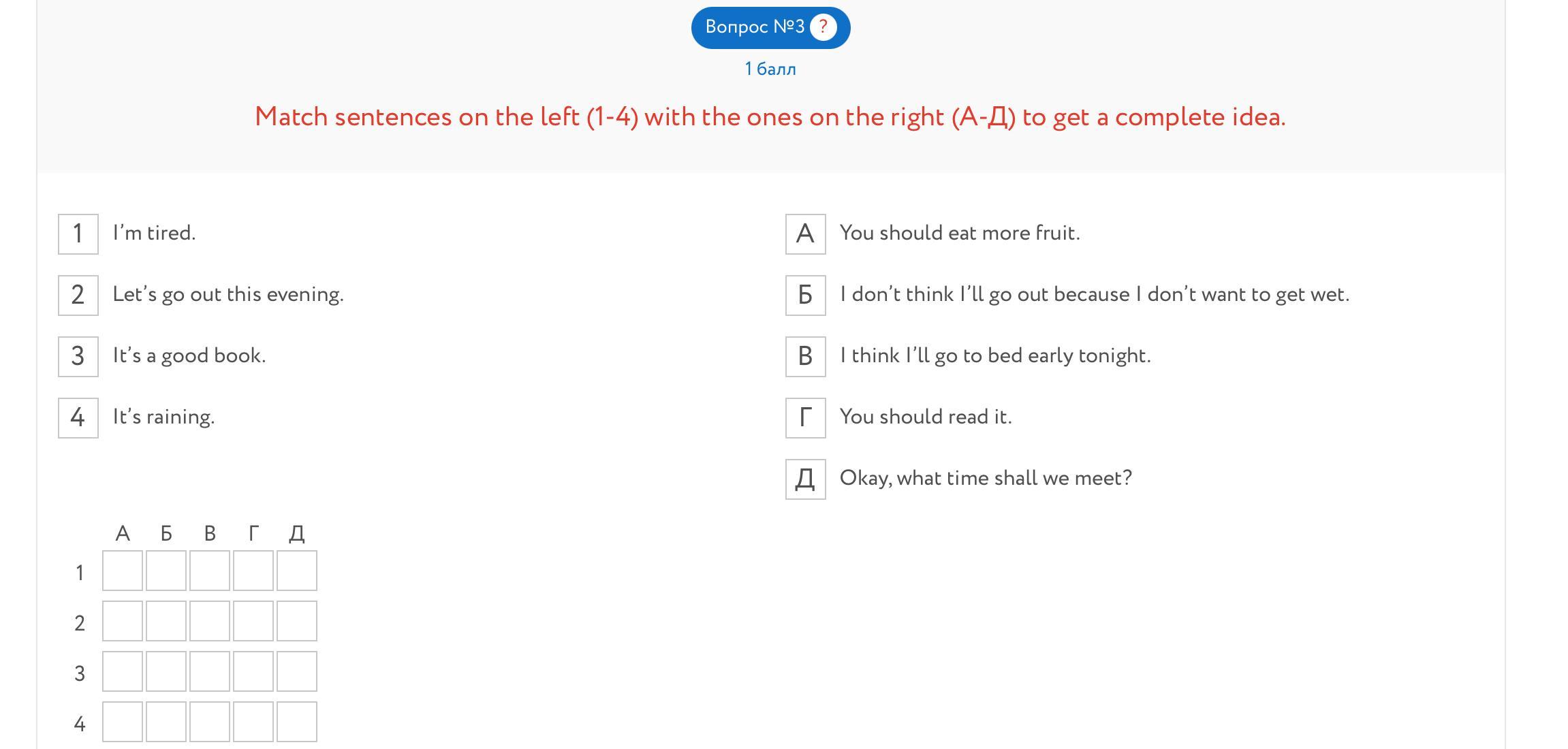Click number 4 box beside "It's raining"
Image resolution: width=1568 pixels, height=749 pixels.
click(x=78, y=418)
